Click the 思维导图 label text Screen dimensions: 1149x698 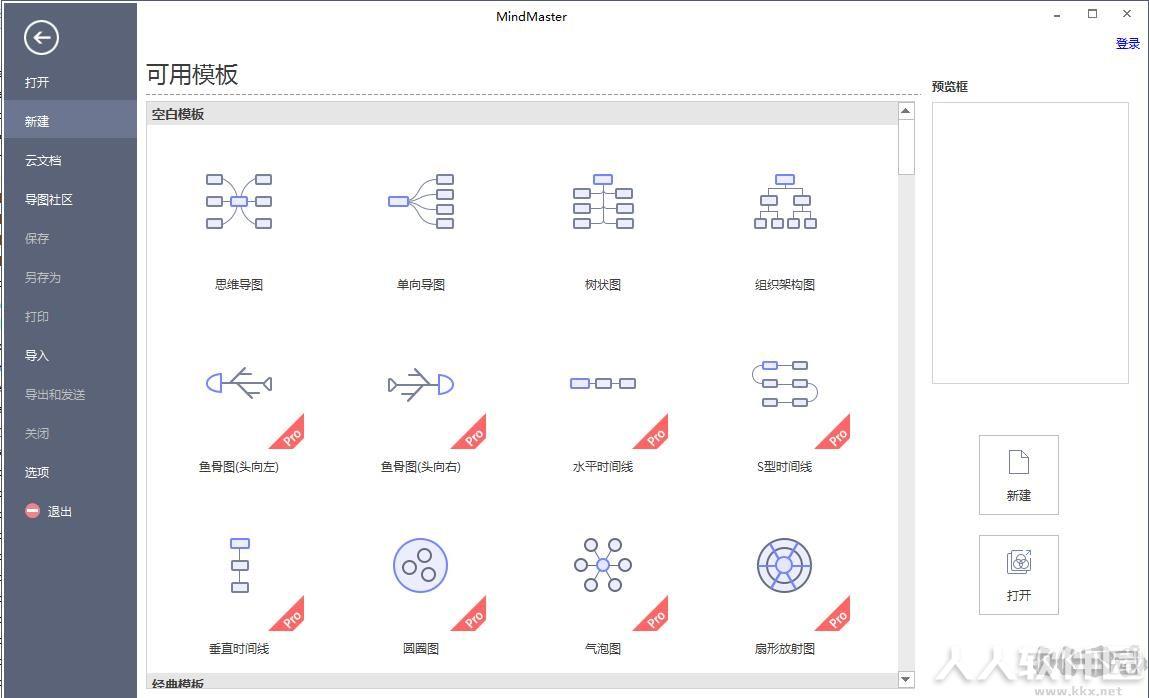[239, 284]
